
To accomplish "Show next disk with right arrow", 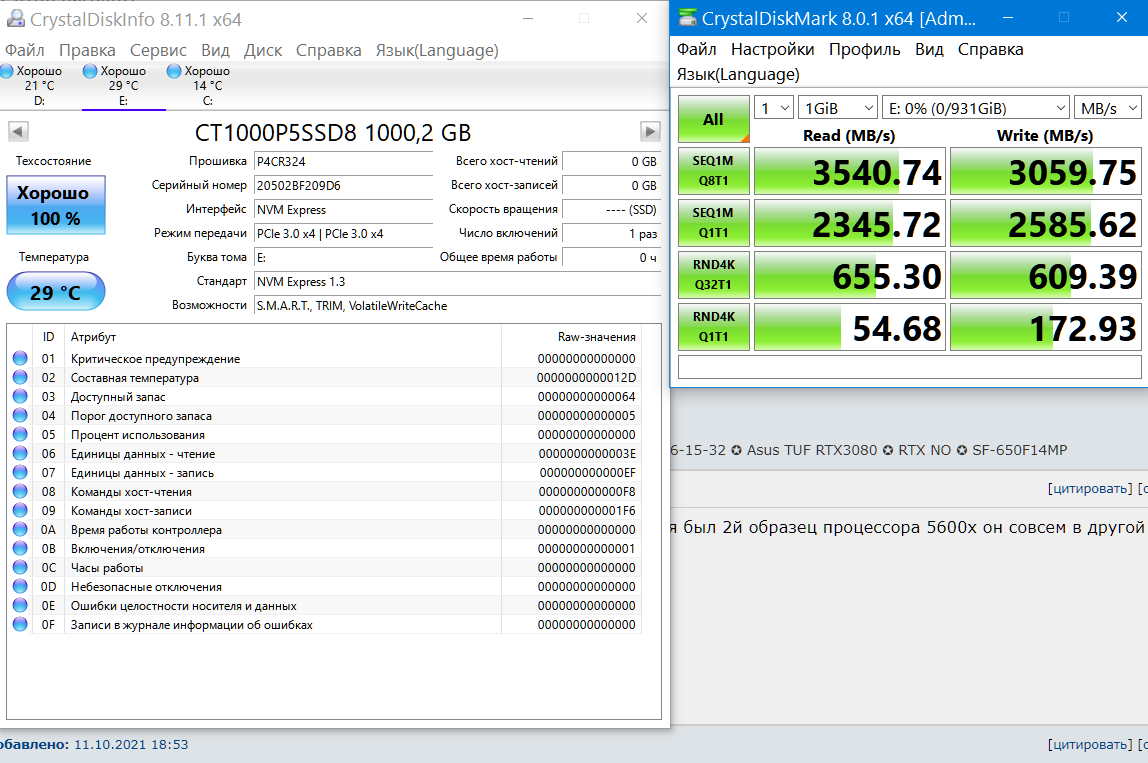I will (x=650, y=132).
